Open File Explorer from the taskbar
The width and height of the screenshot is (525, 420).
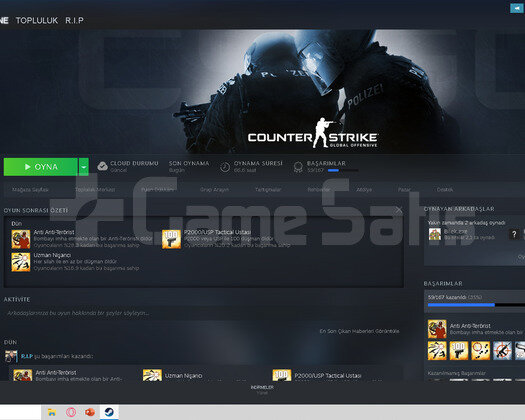point(52,412)
